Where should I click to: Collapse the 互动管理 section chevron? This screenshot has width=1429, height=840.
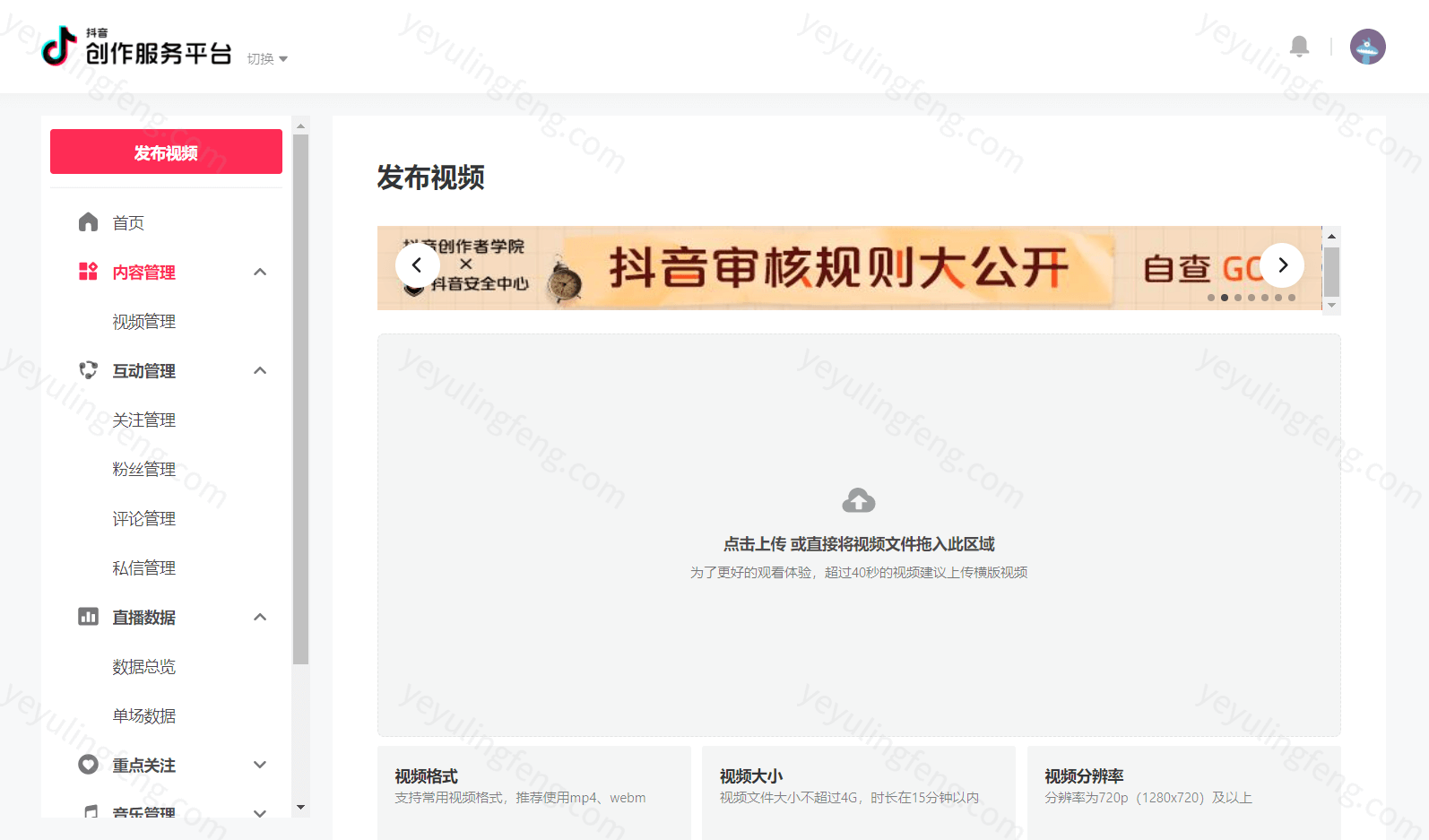(x=260, y=370)
